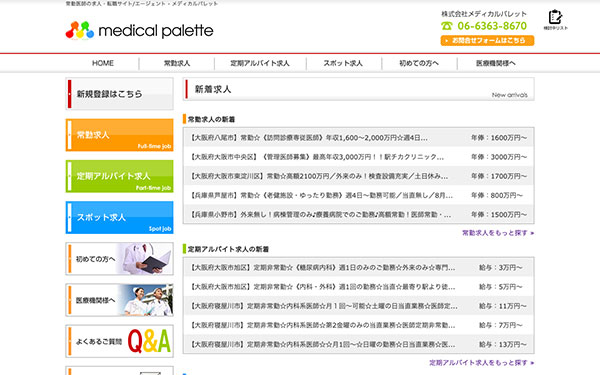The width and height of the screenshot is (600, 375).
Task: Click the blue スポット求人 Spot job banner
Action: click(x=119, y=217)
